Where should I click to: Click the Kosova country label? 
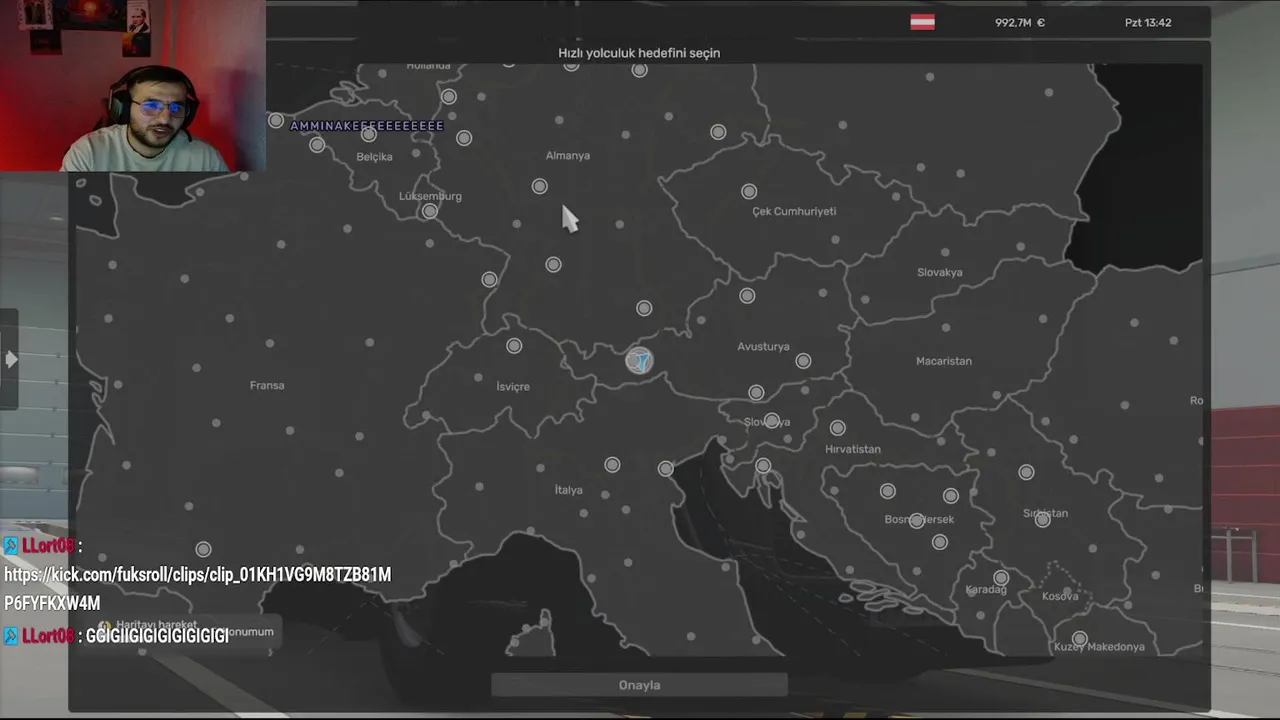[x=1060, y=596]
